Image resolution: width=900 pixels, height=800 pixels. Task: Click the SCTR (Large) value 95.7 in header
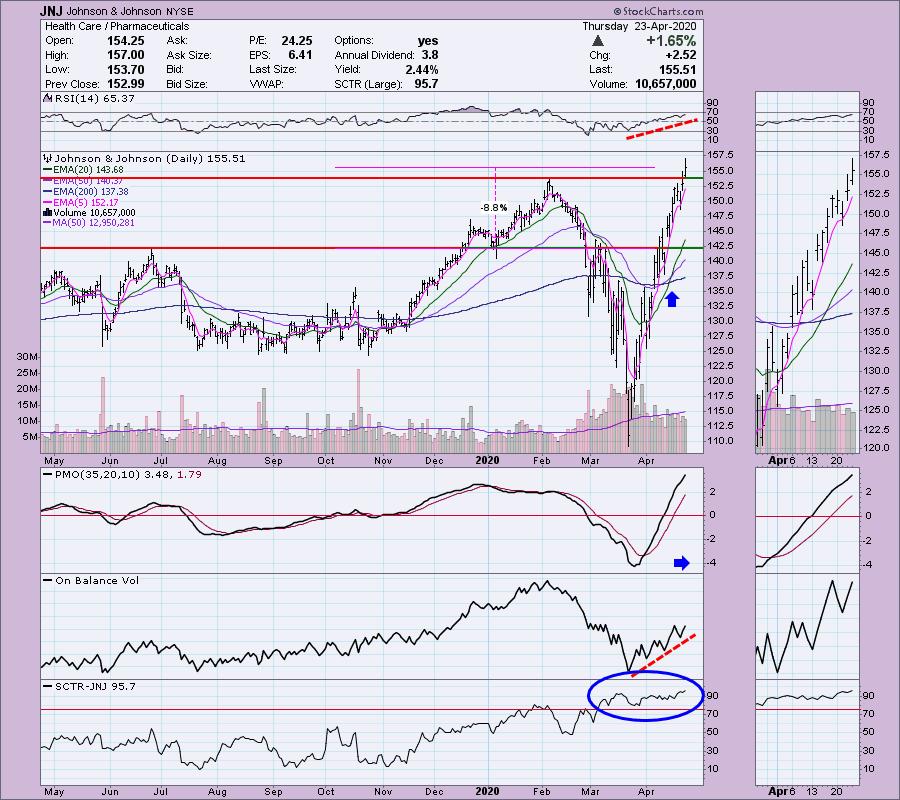coord(426,84)
